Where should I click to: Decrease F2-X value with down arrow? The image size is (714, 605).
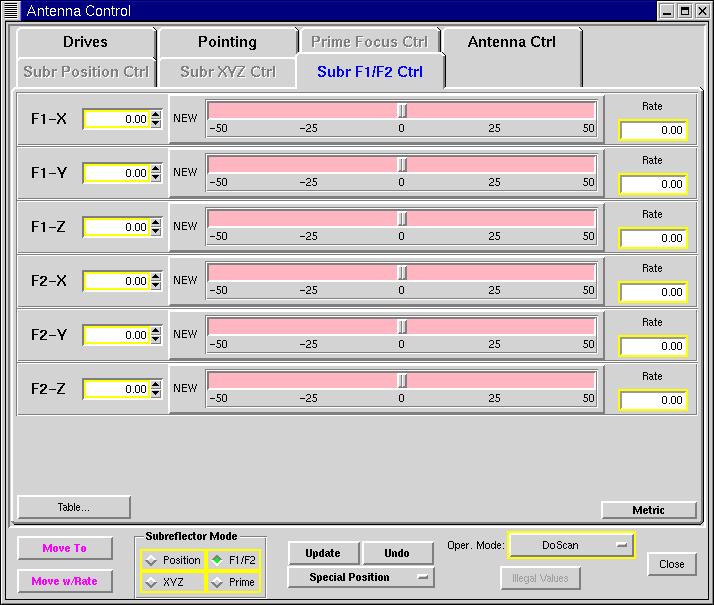tap(156, 285)
